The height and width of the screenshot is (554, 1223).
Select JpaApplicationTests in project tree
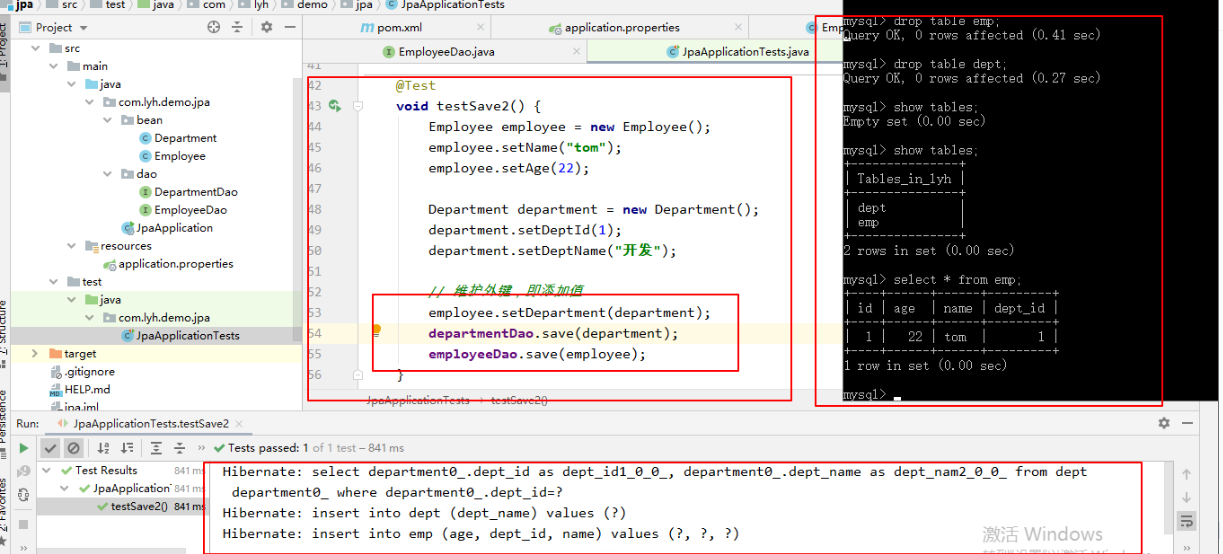click(x=179, y=336)
